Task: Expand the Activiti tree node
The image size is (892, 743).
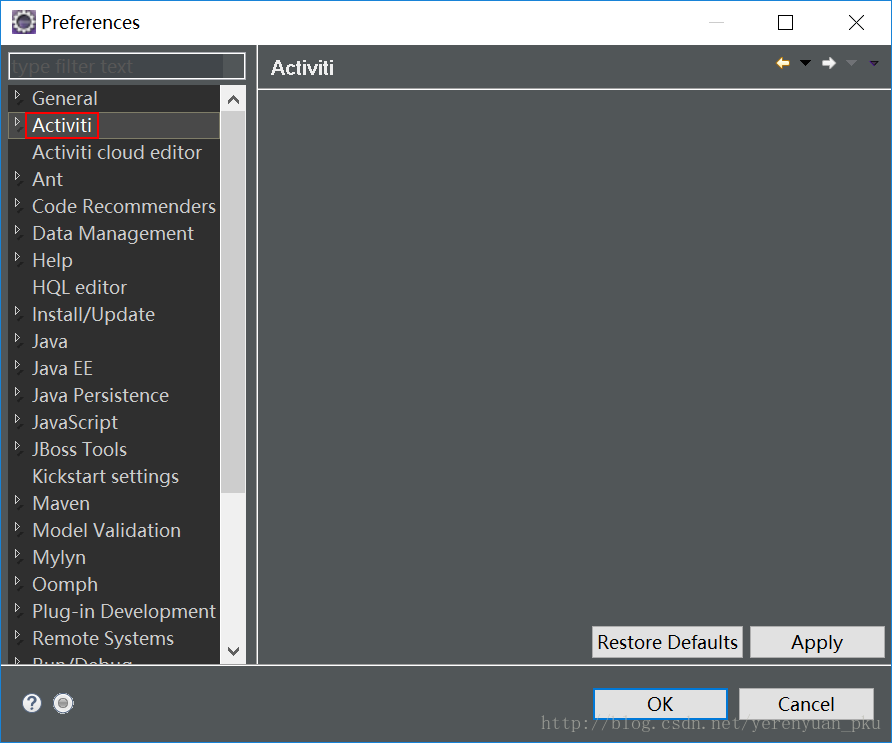Action: pos(18,122)
